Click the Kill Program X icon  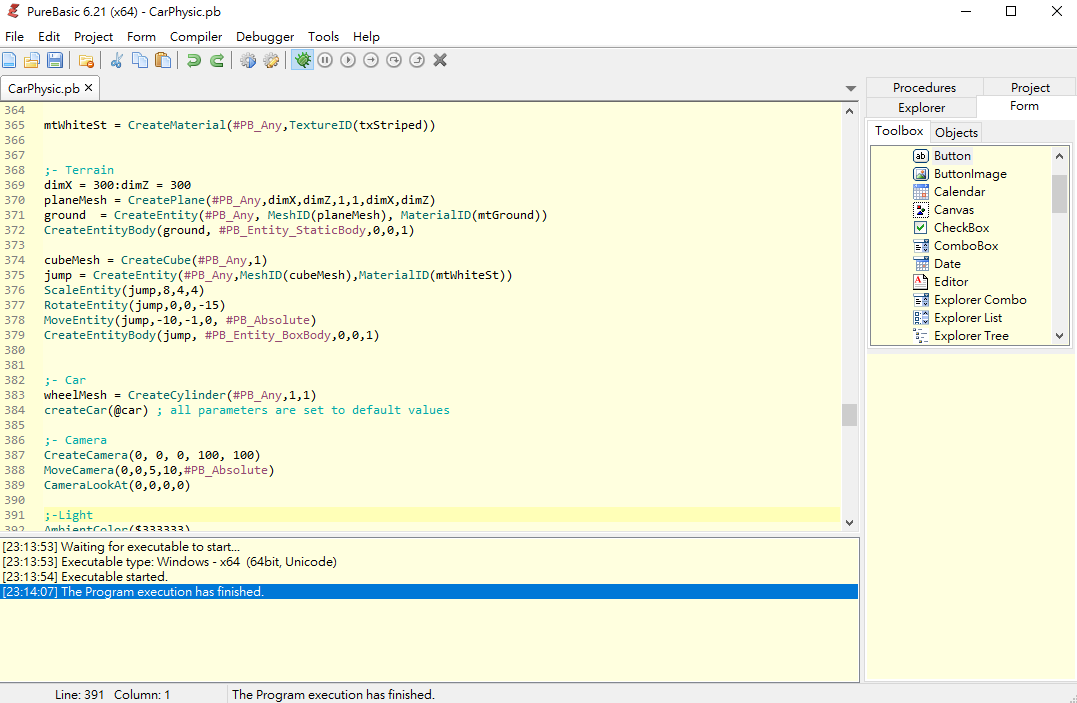pos(440,60)
